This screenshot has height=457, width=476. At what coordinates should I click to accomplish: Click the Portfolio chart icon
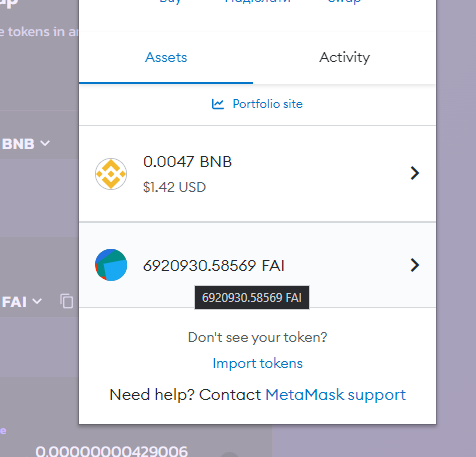click(218, 104)
